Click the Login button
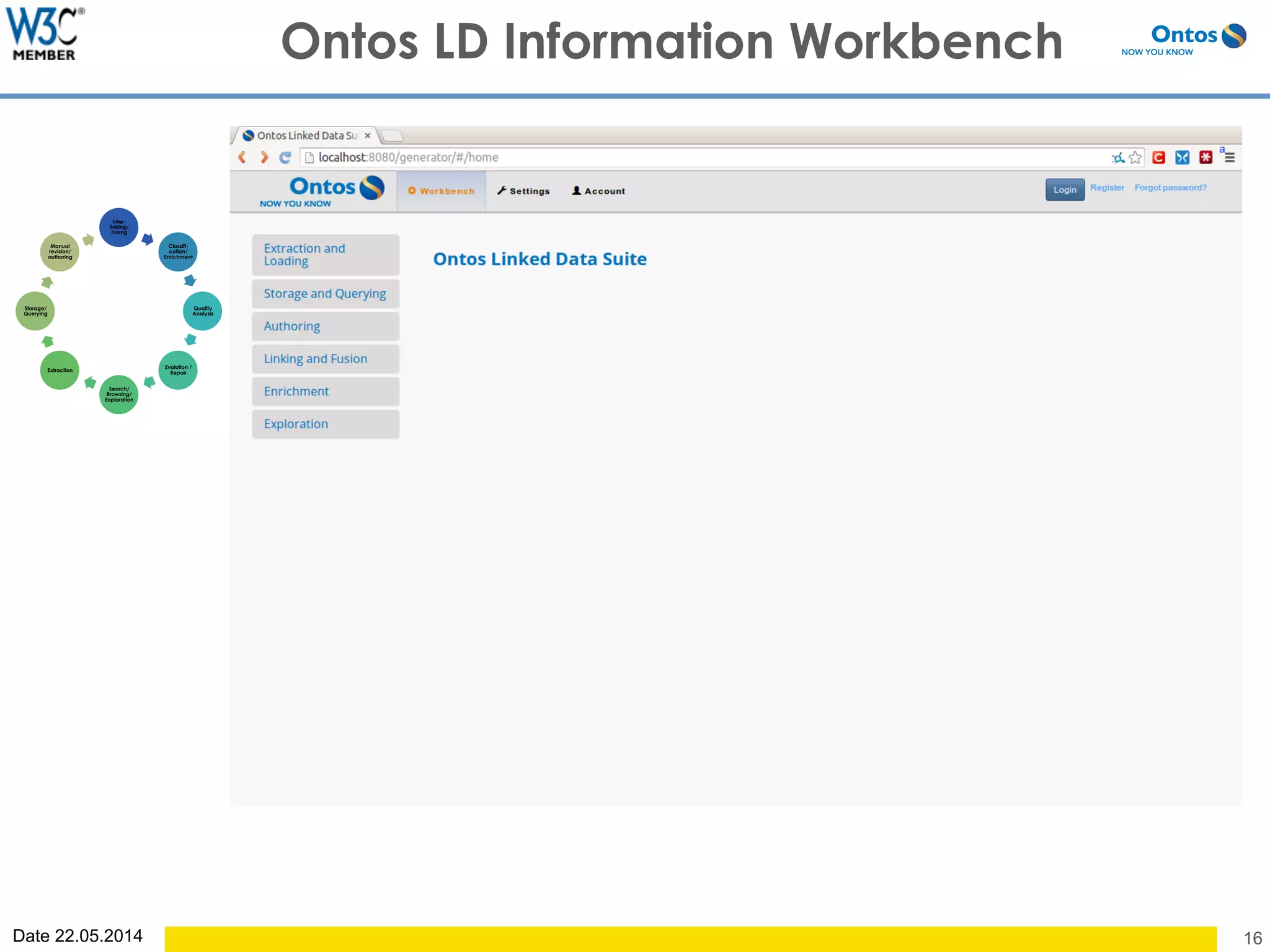Image resolution: width=1270 pixels, height=952 pixels. point(1065,190)
